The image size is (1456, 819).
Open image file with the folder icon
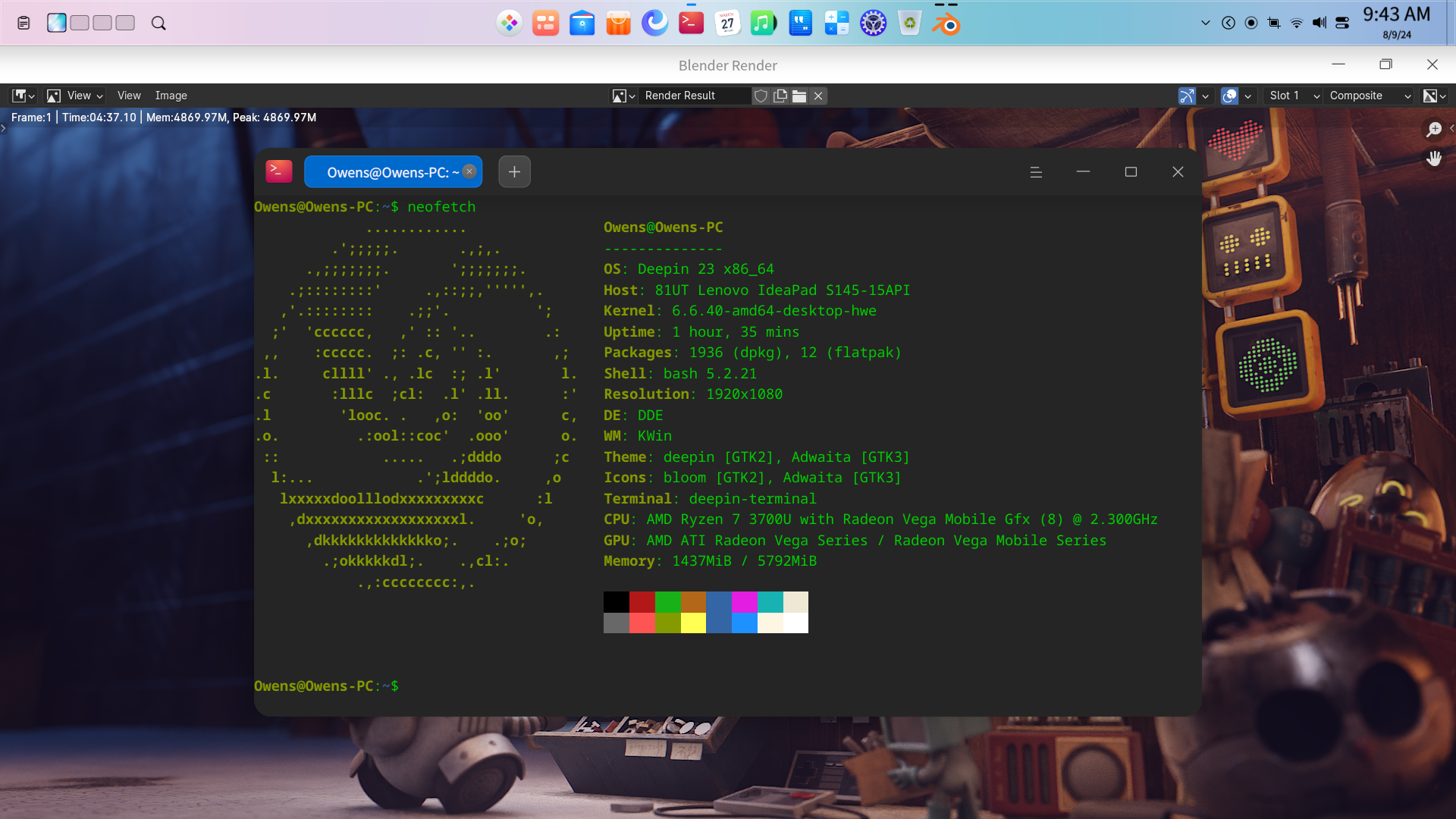click(x=799, y=96)
